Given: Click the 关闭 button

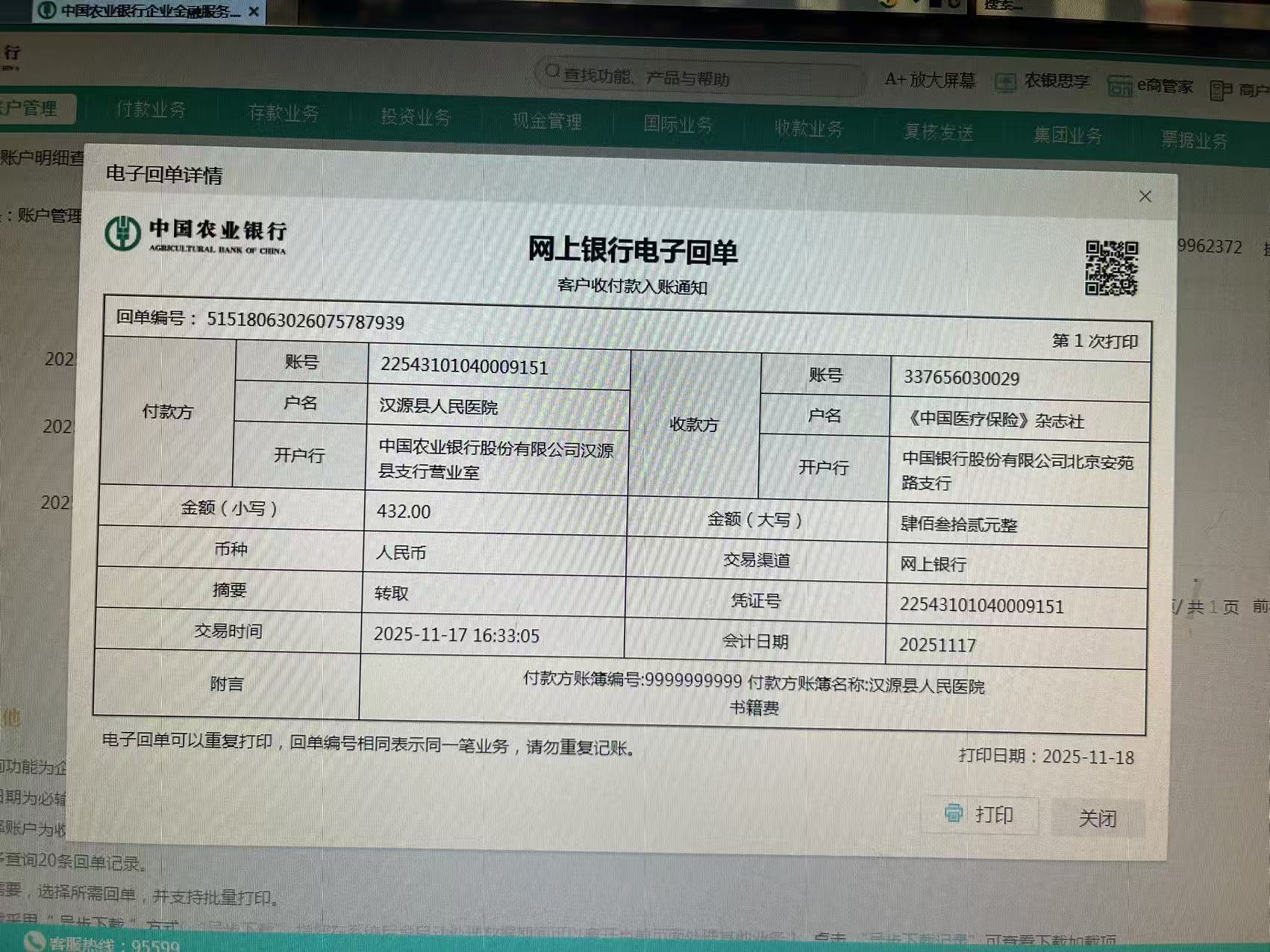Looking at the screenshot, I should click(1097, 818).
